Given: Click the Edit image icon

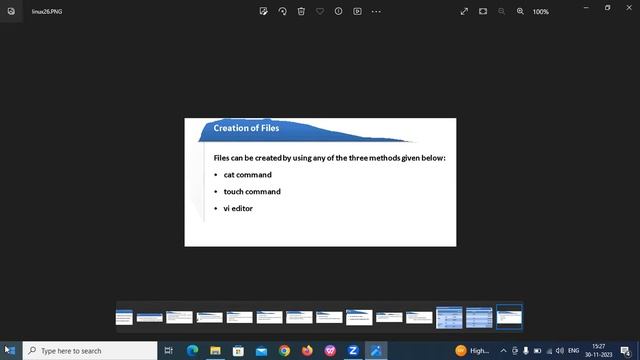Looking at the screenshot, I should click(x=264, y=11).
